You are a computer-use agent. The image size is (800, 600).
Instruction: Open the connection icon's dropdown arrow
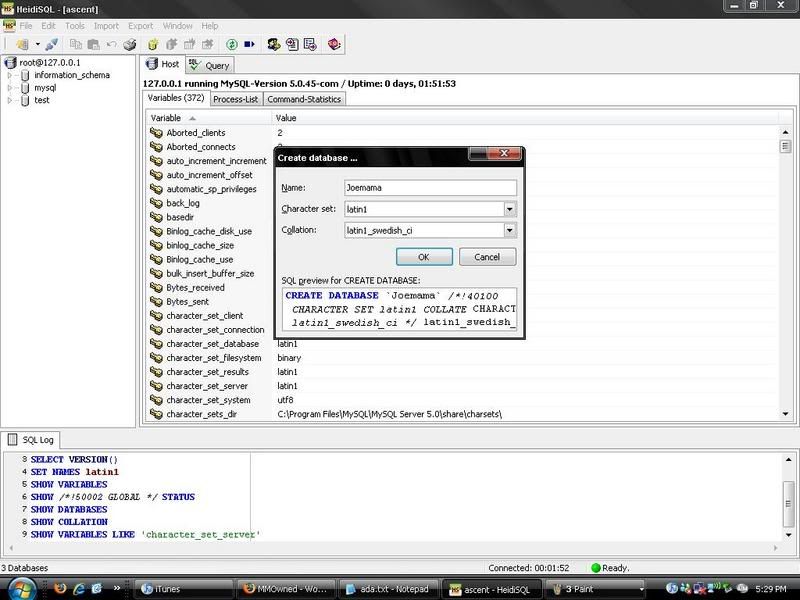pyautogui.click(x=37, y=44)
